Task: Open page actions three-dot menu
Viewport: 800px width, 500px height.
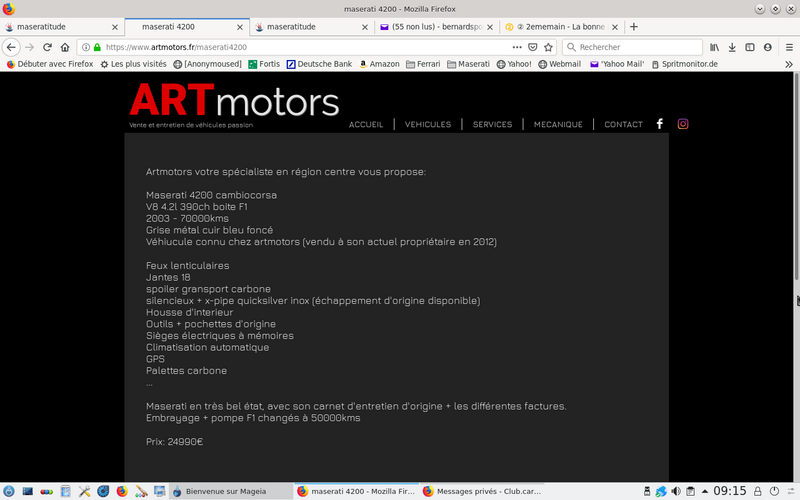Action: 517,47
